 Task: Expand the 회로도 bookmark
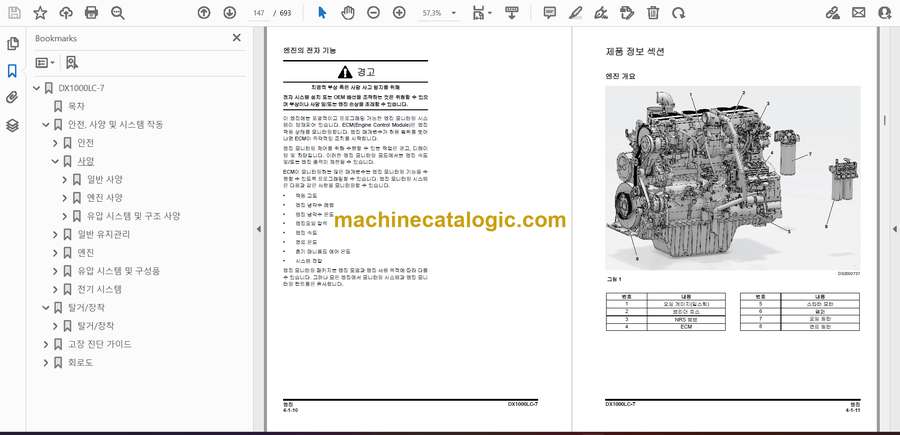coord(46,363)
